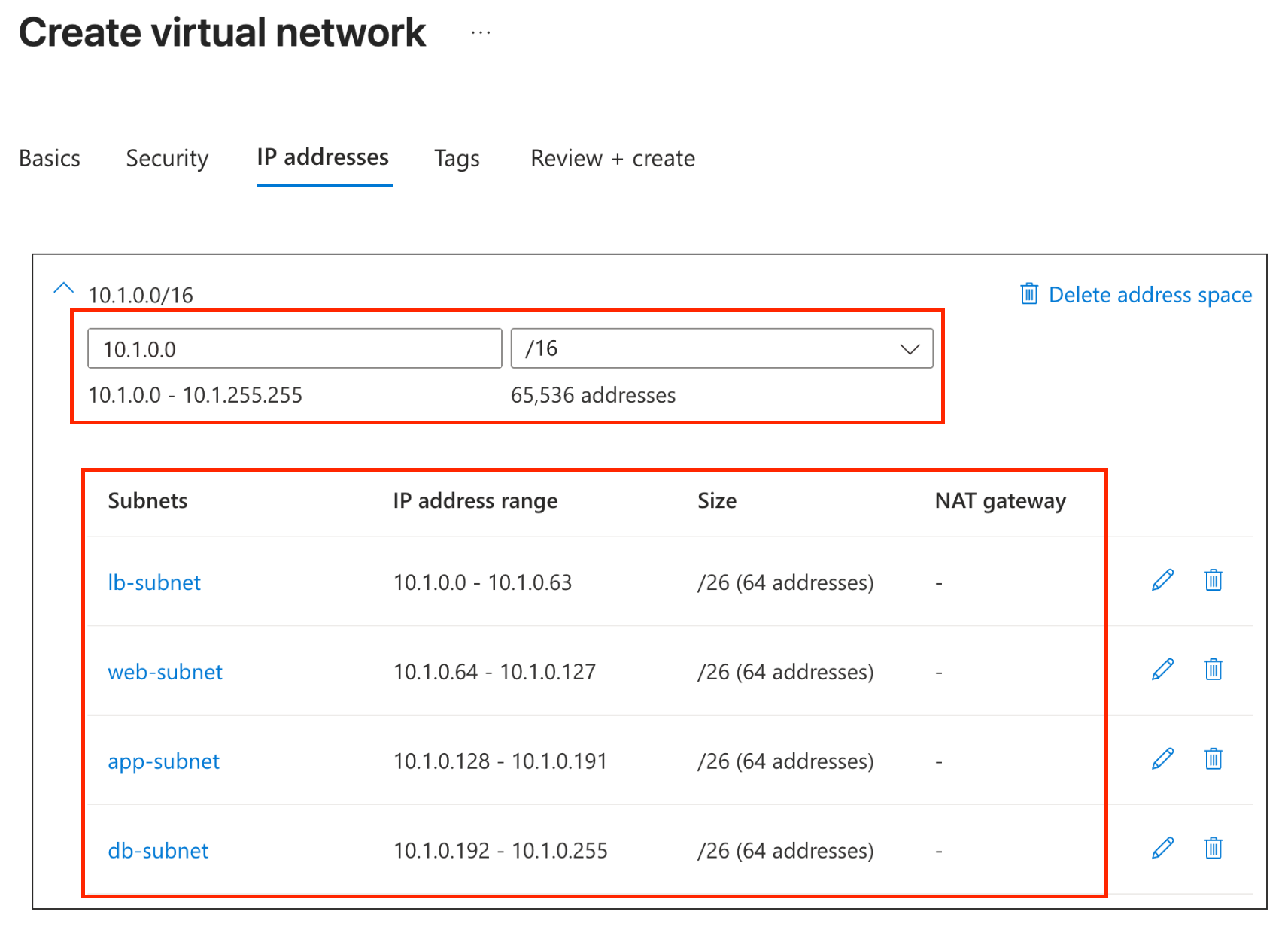Open the lb-subnet link
The image size is (1288, 936).
coord(154,582)
